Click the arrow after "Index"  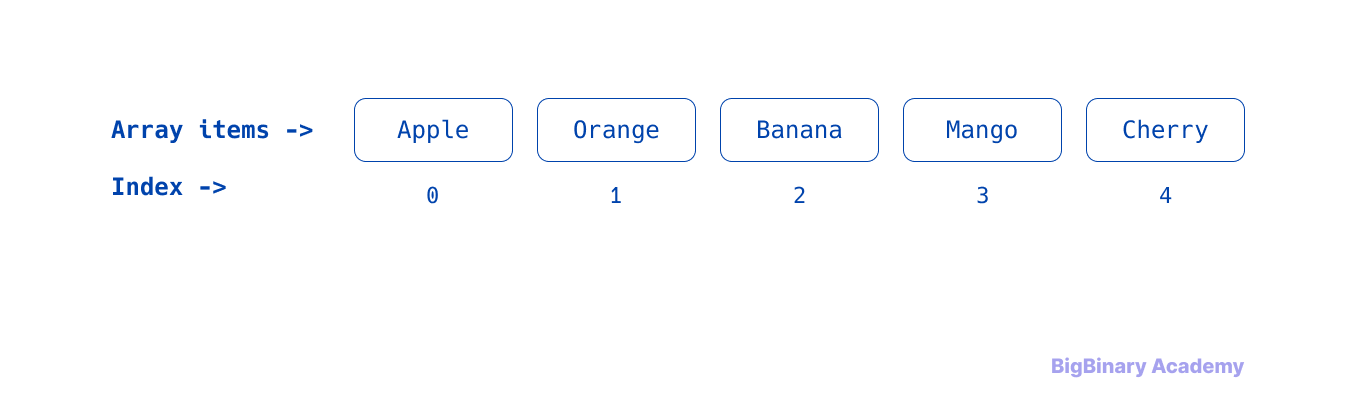pyautogui.click(x=212, y=187)
